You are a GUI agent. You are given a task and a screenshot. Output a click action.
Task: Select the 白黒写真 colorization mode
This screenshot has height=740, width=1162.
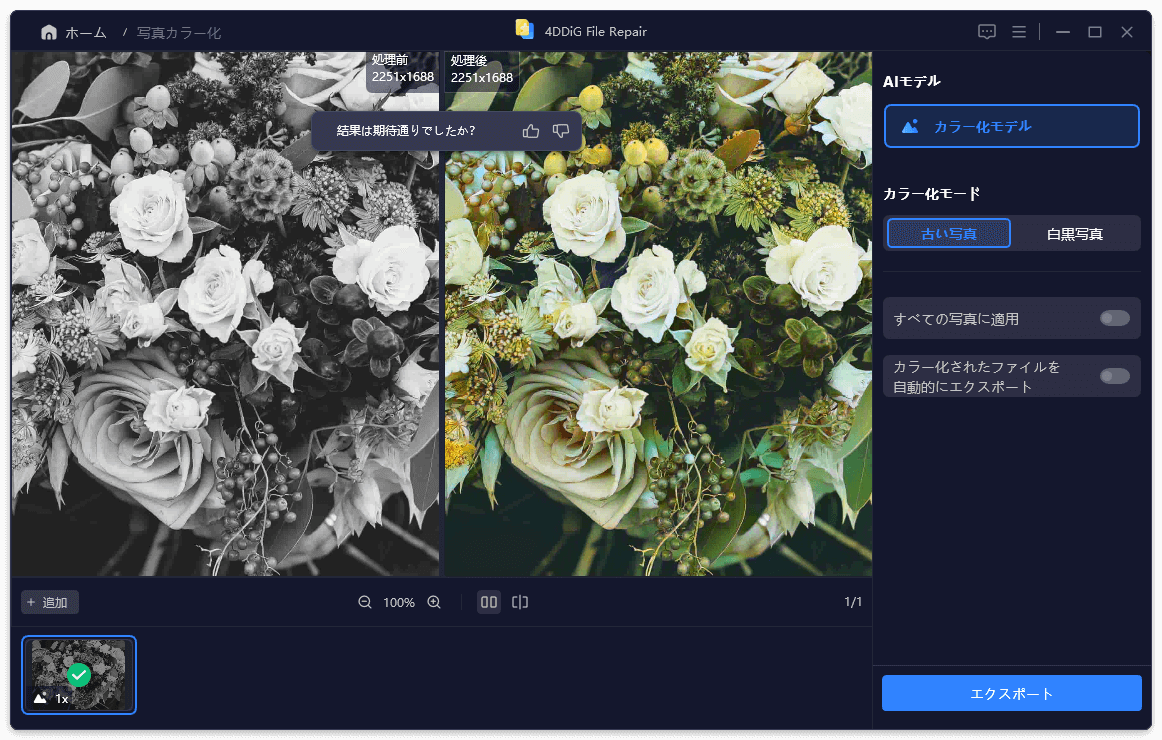[x=1075, y=234]
